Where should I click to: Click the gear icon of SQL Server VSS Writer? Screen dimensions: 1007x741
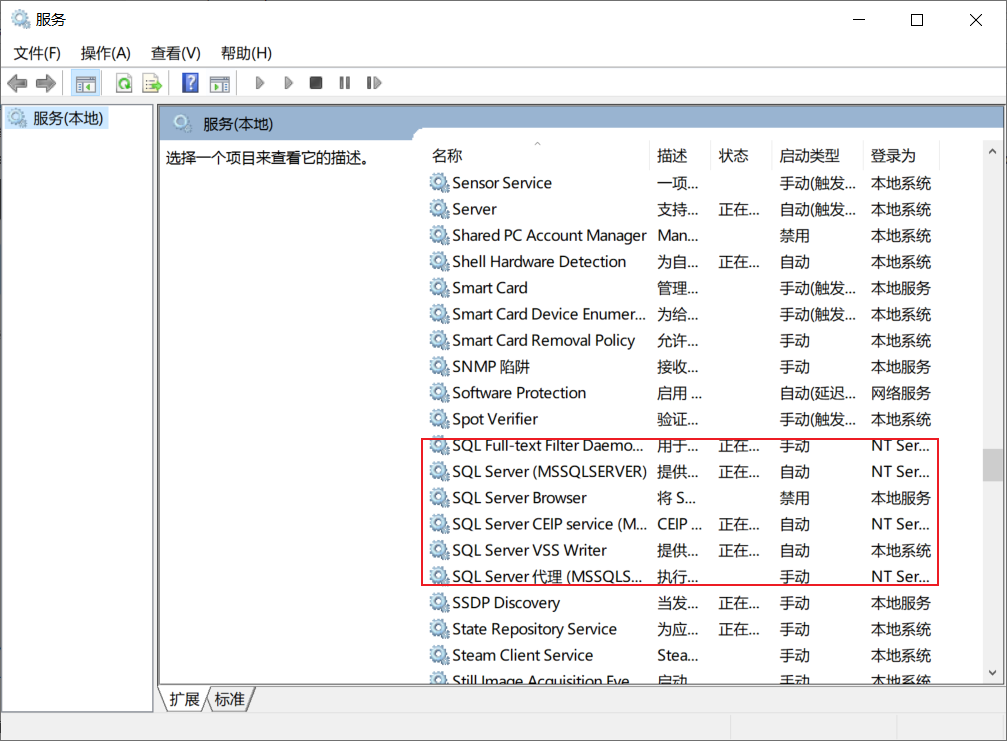[439, 550]
